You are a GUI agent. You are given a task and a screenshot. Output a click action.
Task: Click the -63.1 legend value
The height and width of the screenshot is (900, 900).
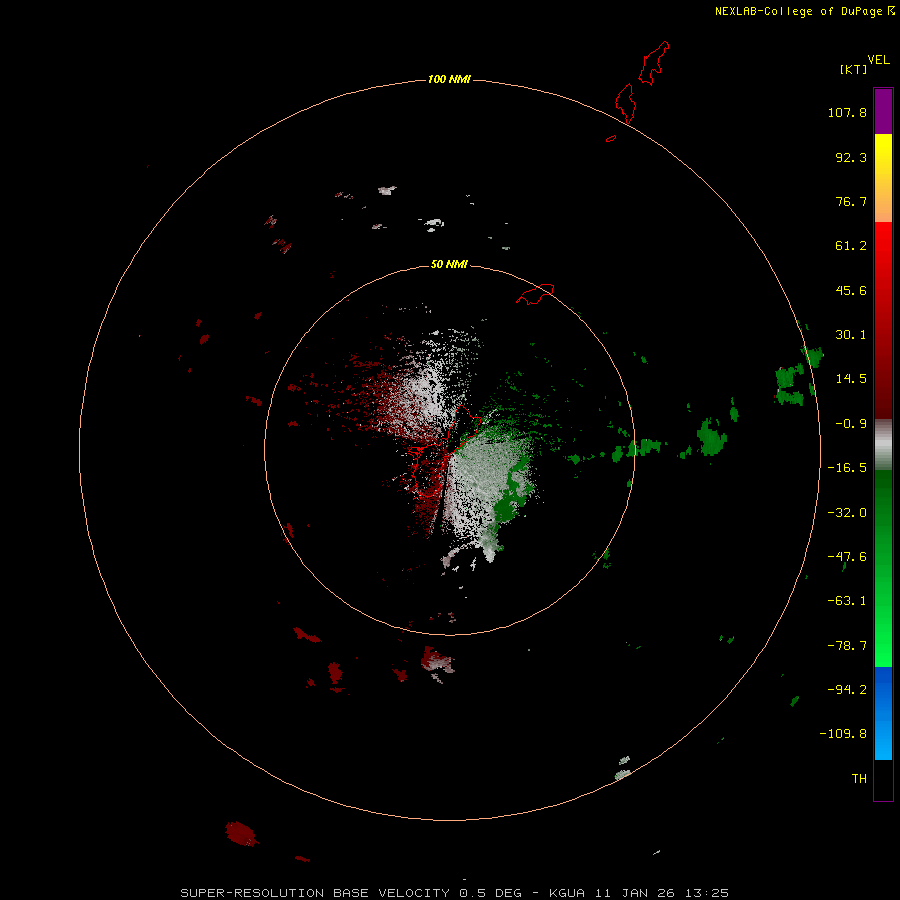[847, 601]
